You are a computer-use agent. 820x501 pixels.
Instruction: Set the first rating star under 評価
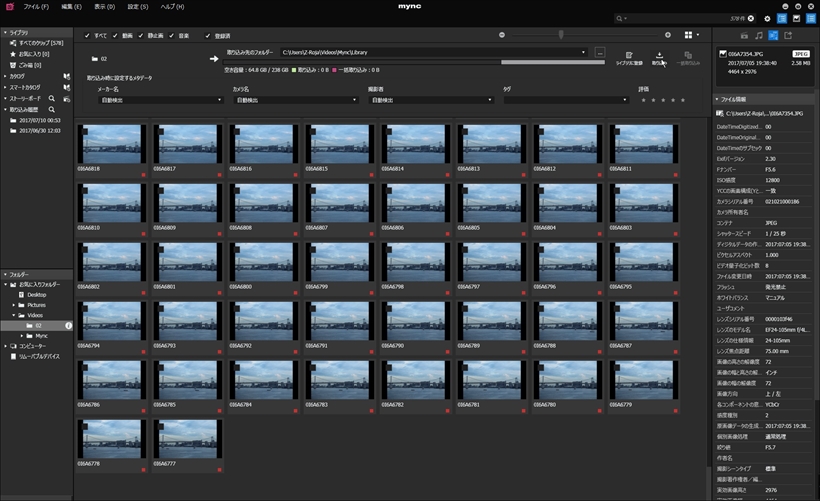643,100
